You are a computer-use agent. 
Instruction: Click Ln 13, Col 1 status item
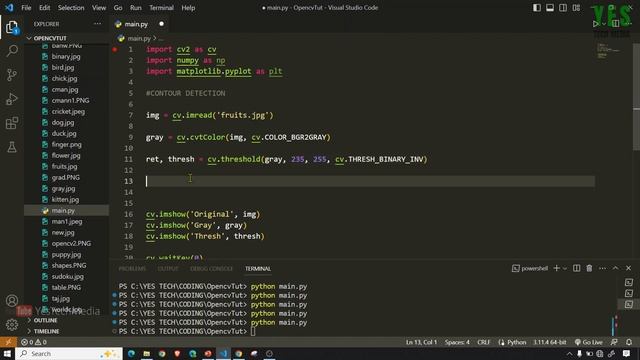tap(421, 342)
